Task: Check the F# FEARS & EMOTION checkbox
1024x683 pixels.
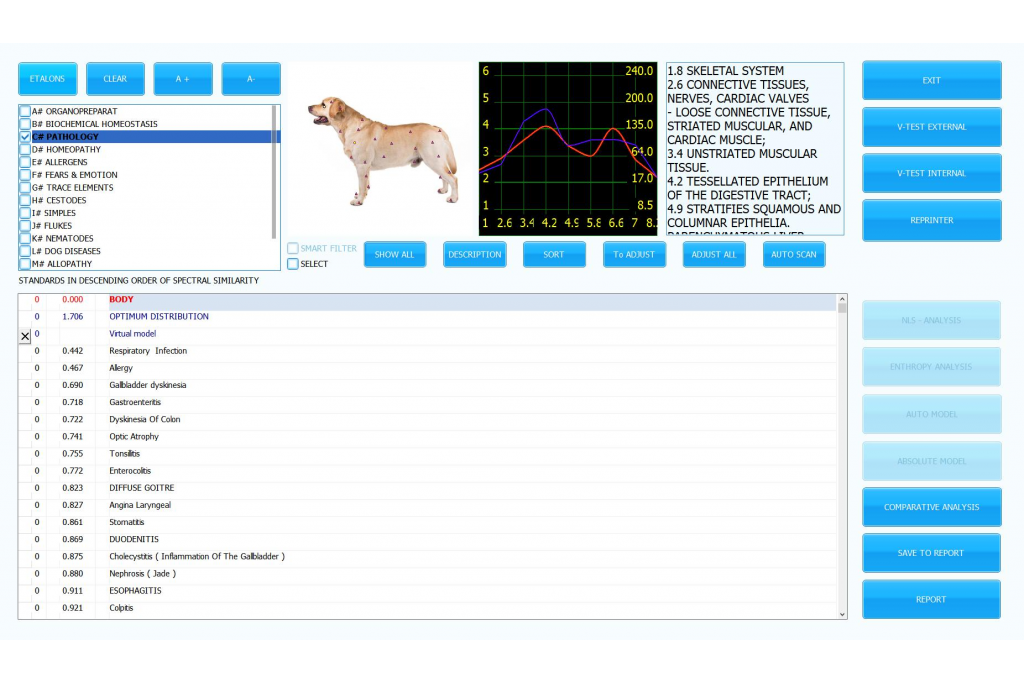Action: [25, 175]
